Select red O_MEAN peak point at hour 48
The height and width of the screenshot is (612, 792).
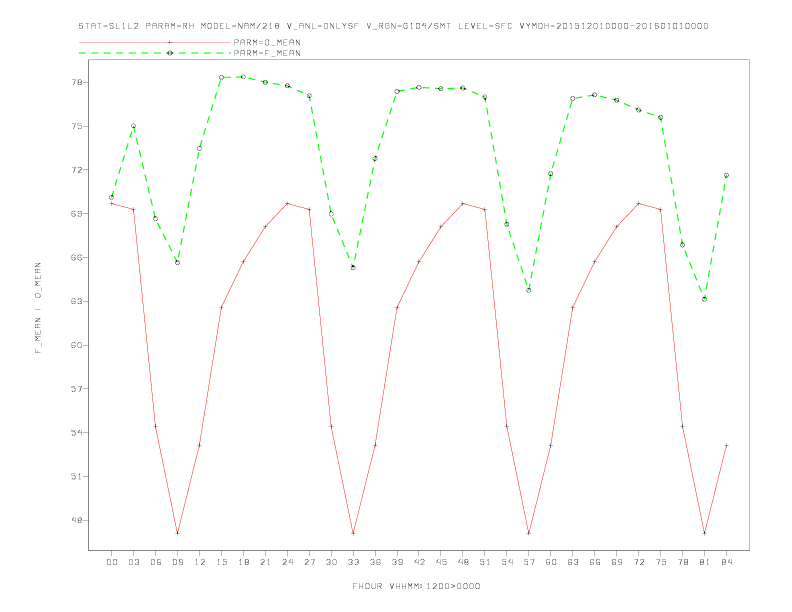pyautogui.click(x=463, y=203)
